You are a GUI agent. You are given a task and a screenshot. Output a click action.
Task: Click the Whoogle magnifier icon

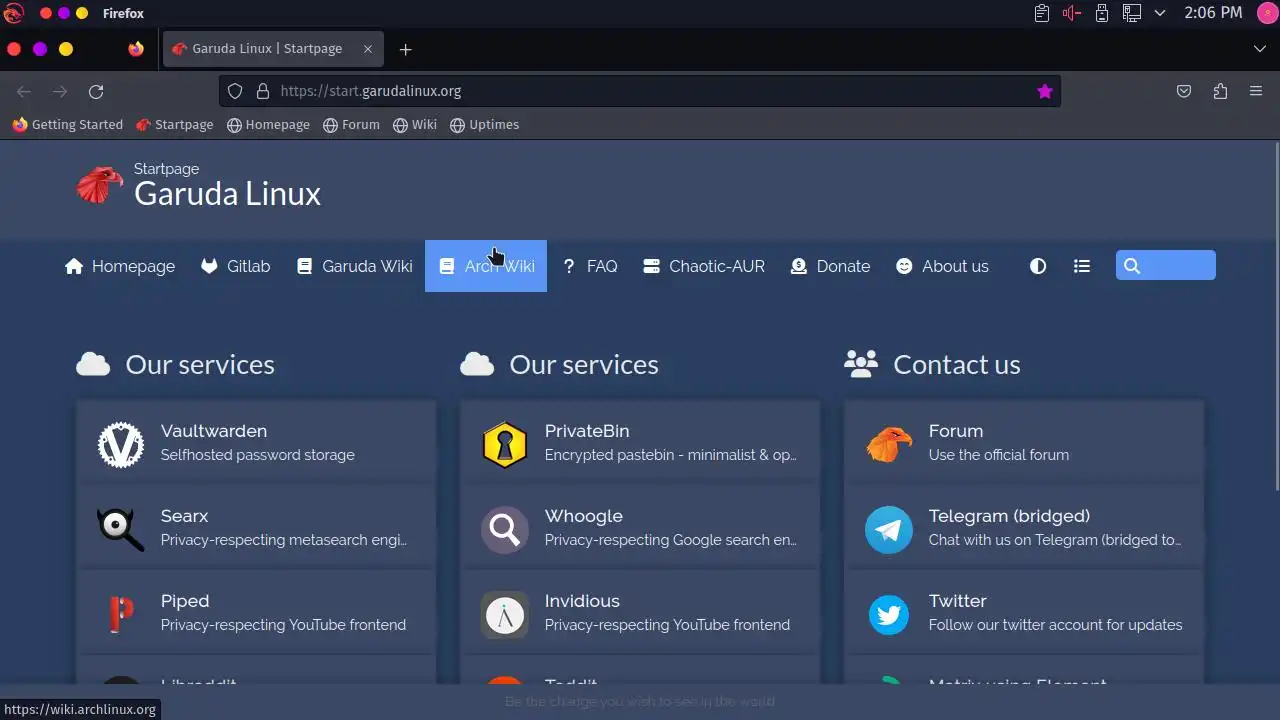(505, 529)
